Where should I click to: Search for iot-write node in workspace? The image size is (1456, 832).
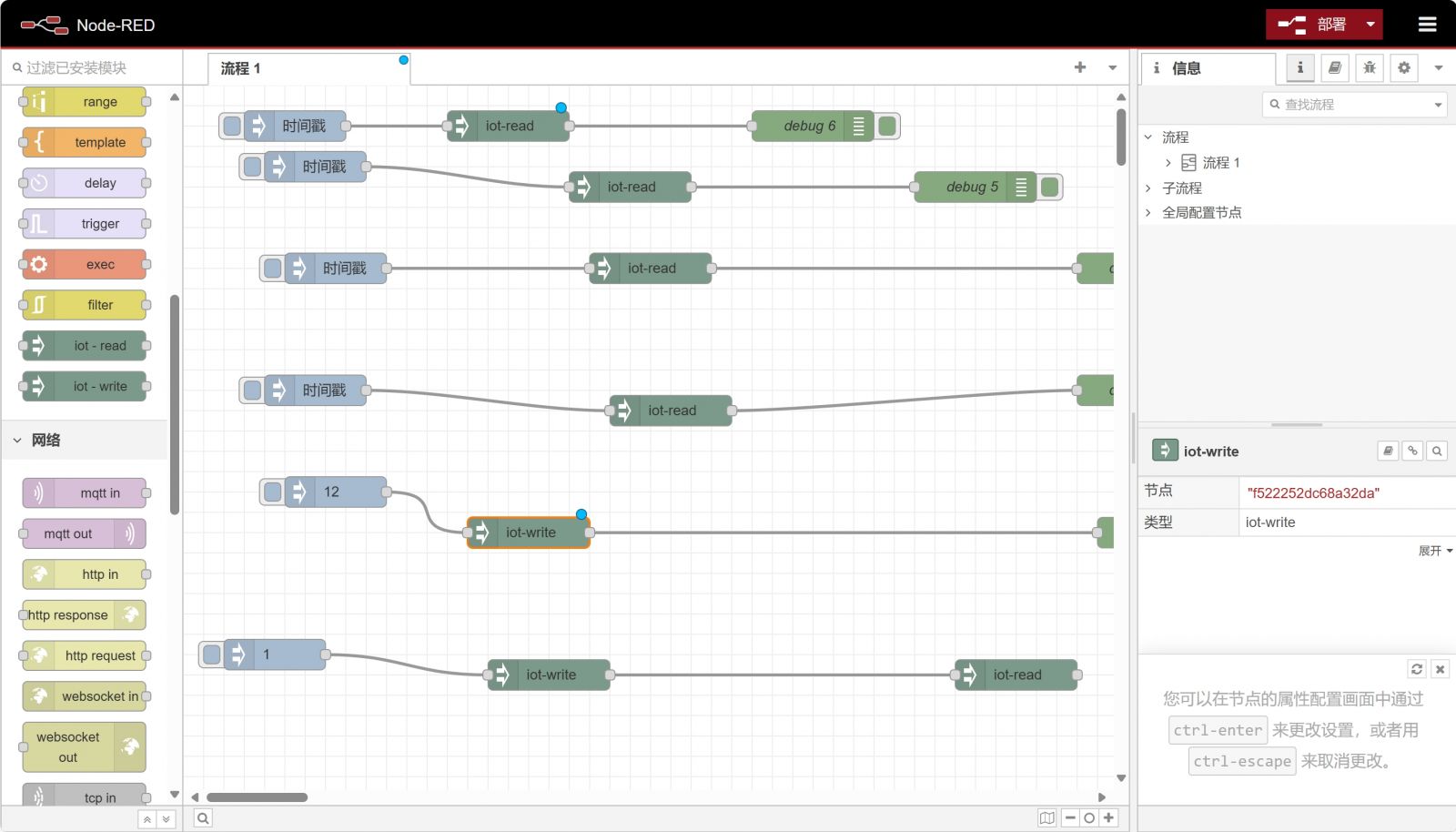click(1437, 451)
